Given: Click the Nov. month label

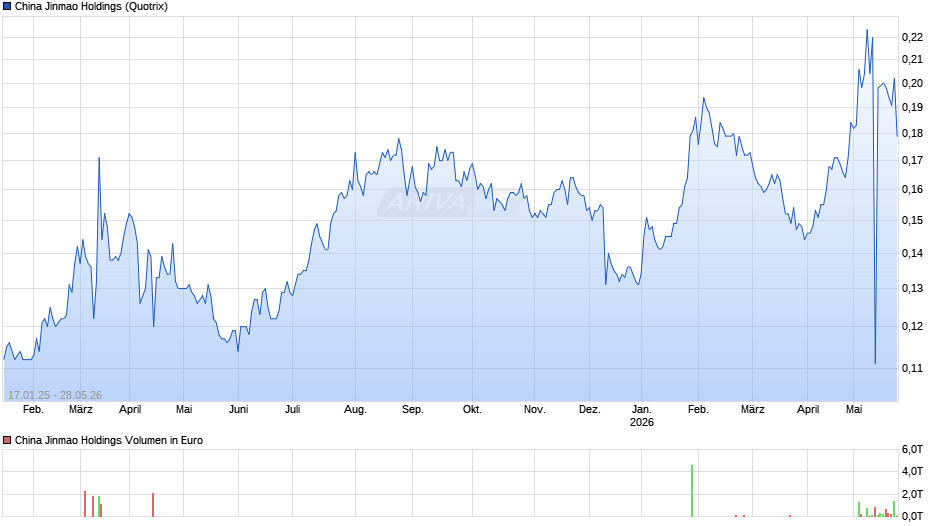Looking at the screenshot, I should coord(535,409).
